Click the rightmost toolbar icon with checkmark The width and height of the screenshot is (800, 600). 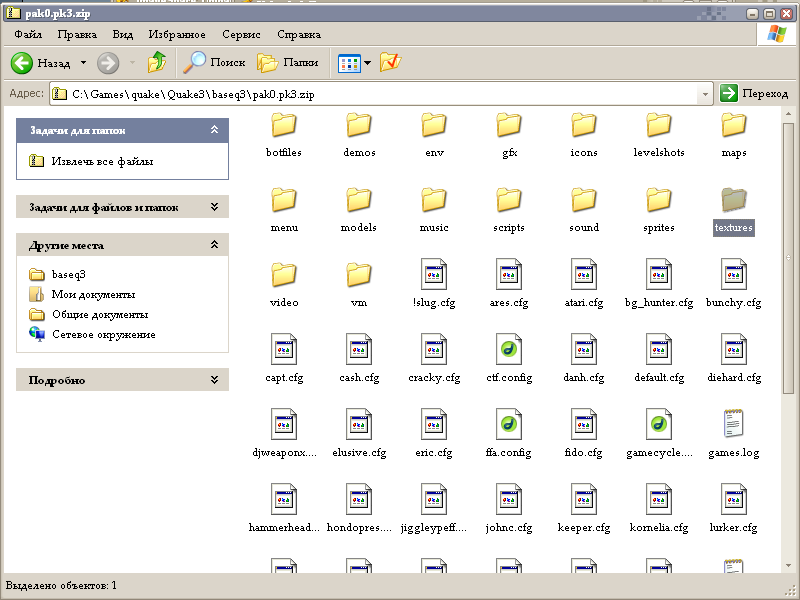tap(390, 63)
